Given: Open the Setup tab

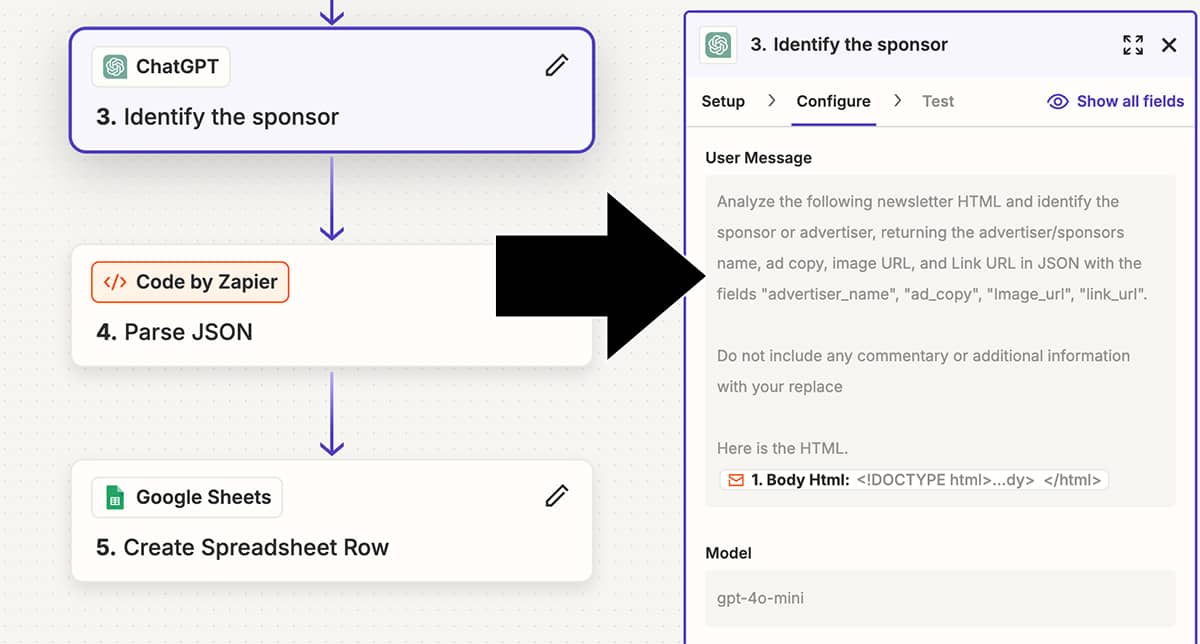Looking at the screenshot, I should 723,101.
